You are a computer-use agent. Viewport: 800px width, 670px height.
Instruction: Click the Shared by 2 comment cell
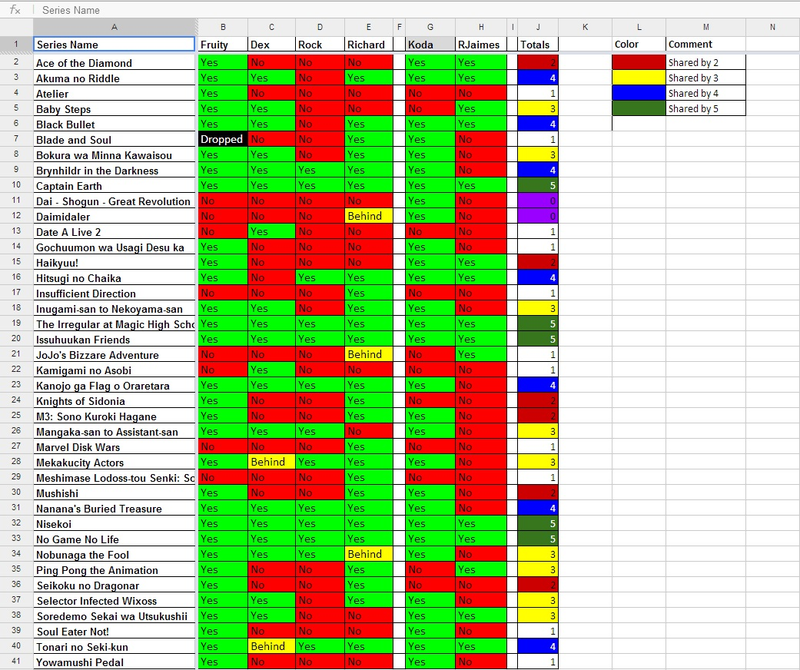tap(706, 62)
